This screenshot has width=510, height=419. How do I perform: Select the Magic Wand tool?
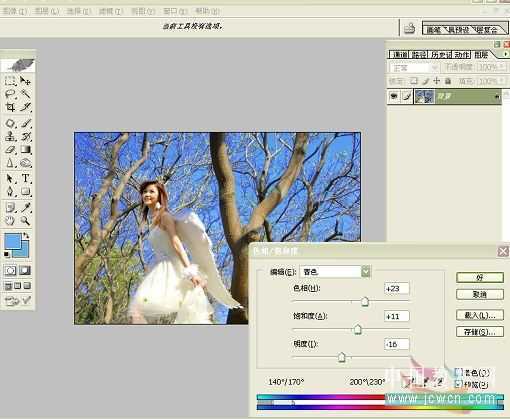pos(26,94)
